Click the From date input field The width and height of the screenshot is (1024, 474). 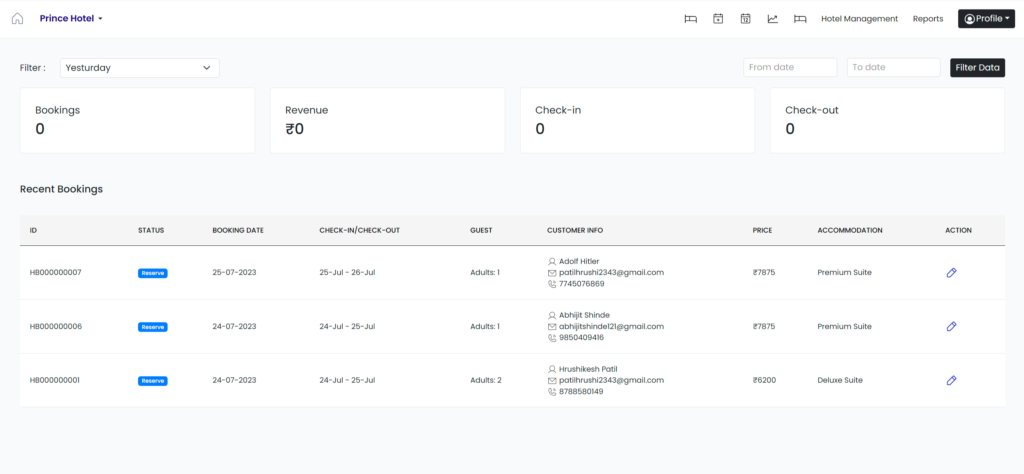(789, 68)
